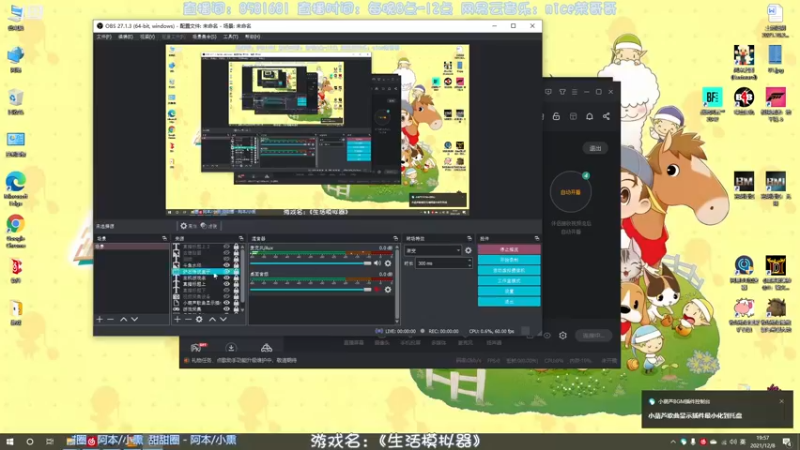
Task: Click the share icon in the streaming companion window
Action: tap(606, 116)
